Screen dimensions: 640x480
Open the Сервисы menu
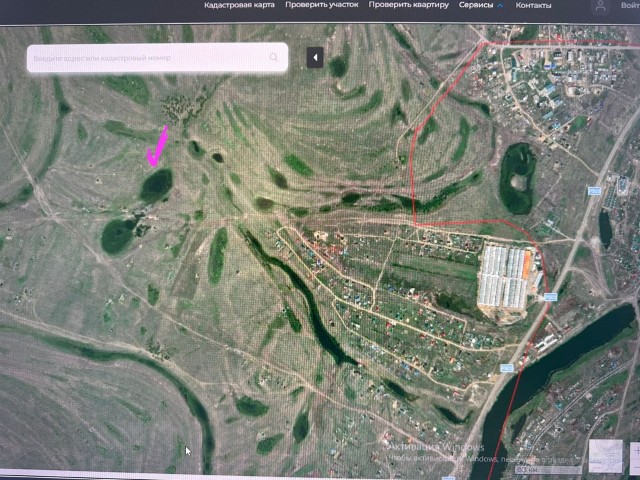coord(476,5)
